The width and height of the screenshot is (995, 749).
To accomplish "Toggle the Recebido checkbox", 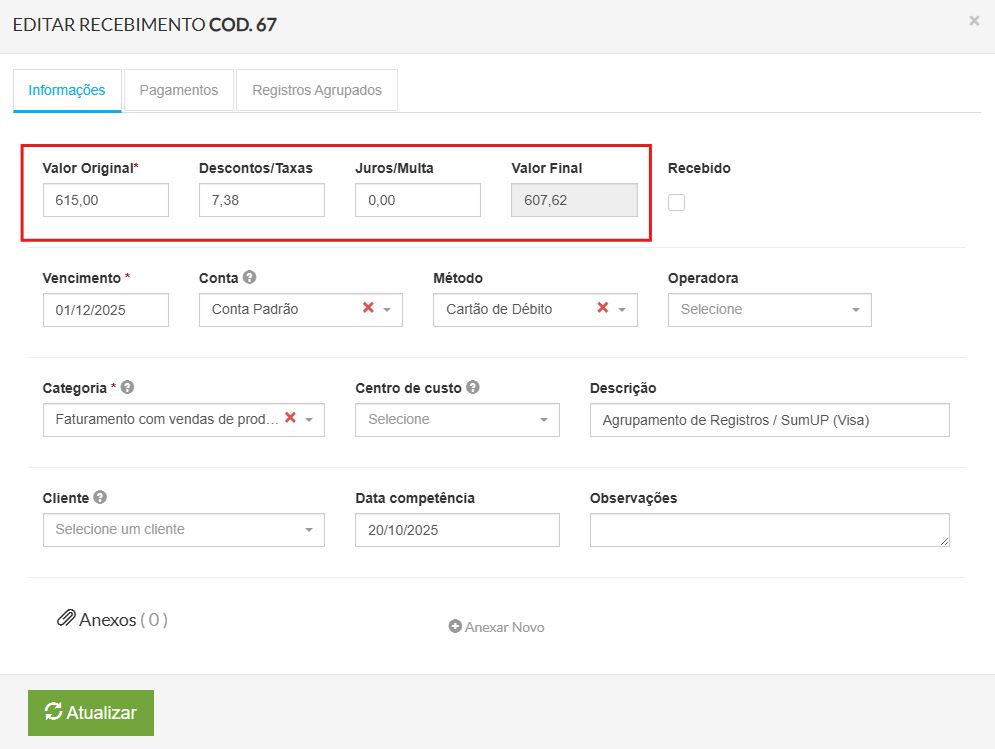I will pos(677,203).
